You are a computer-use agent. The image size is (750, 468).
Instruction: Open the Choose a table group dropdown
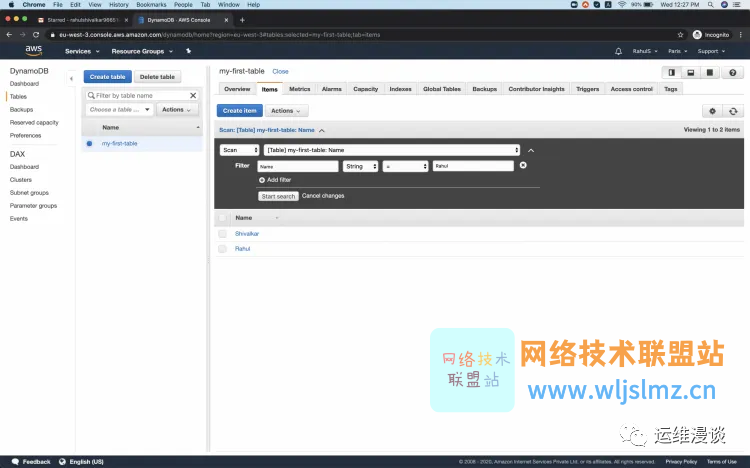tap(120, 110)
